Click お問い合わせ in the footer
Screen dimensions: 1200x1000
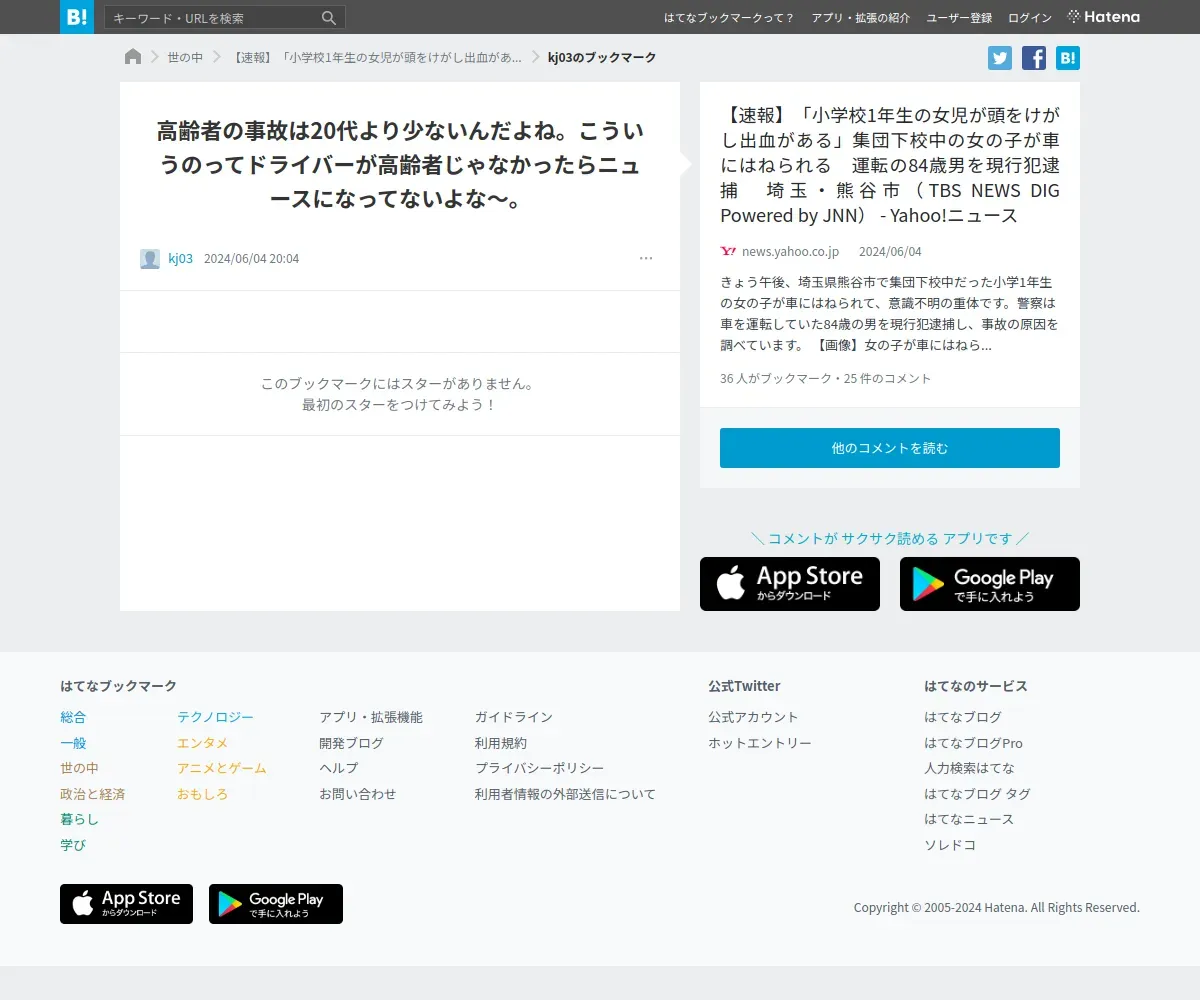357,794
